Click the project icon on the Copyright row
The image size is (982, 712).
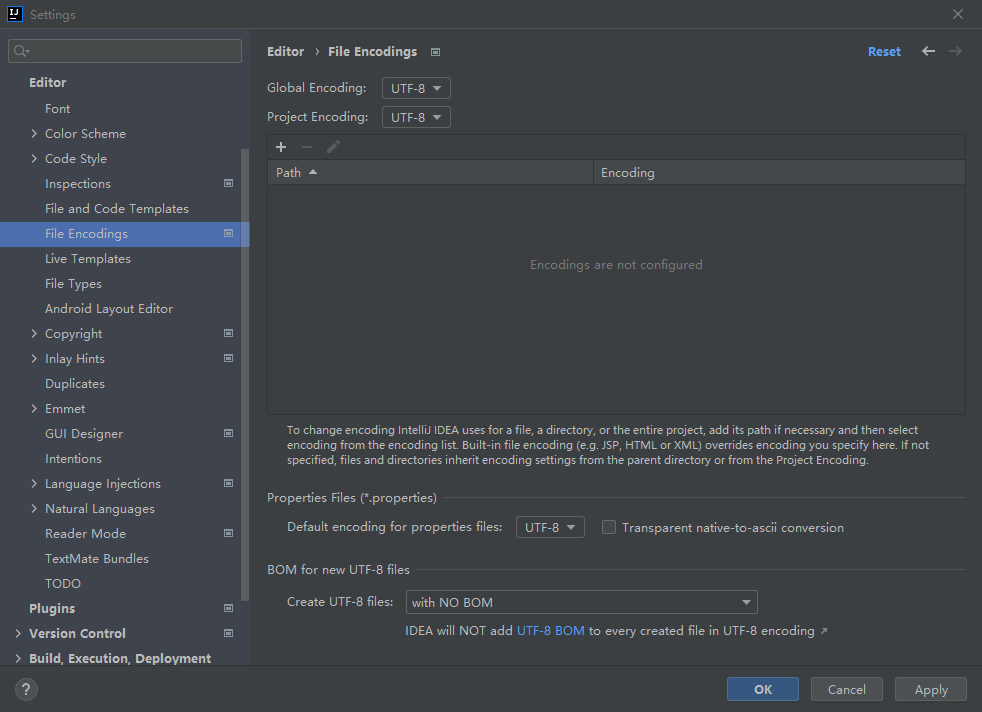pyautogui.click(x=229, y=333)
